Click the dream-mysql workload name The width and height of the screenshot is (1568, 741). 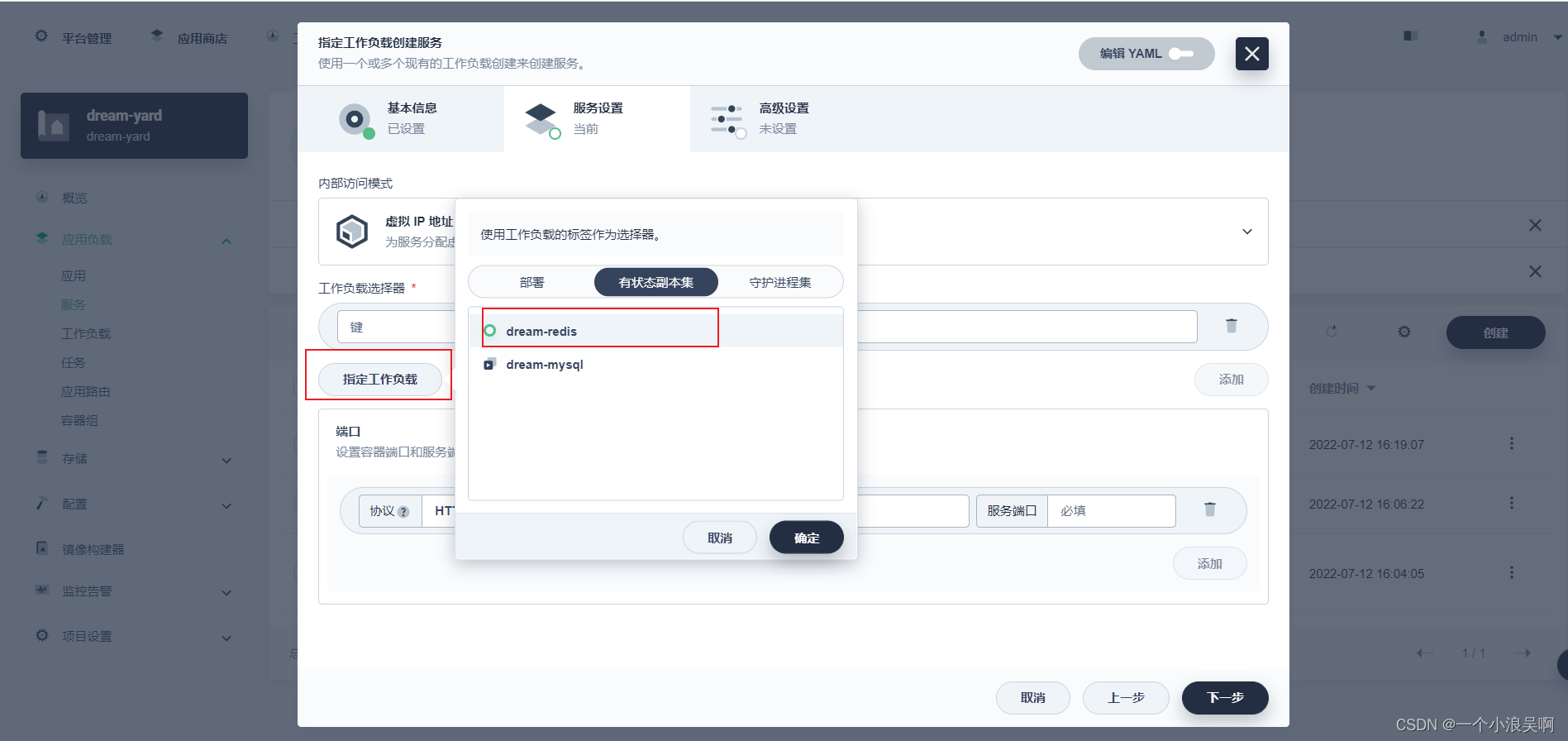click(x=545, y=364)
